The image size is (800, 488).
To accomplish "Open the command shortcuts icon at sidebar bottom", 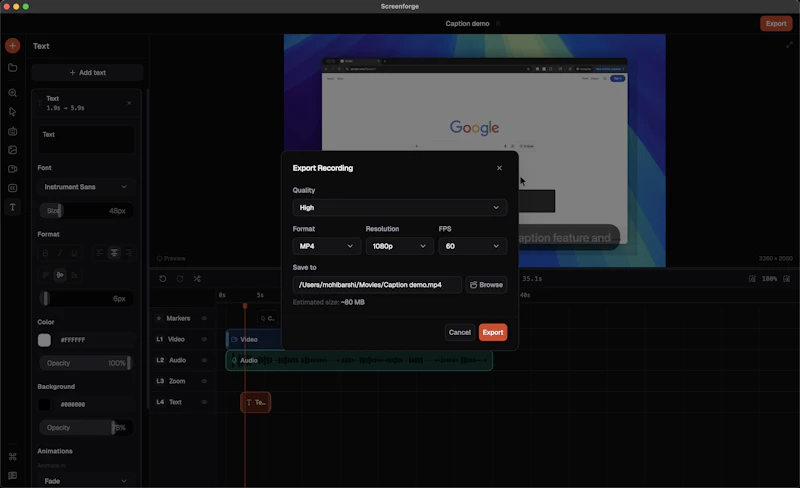I will [12, 456].
